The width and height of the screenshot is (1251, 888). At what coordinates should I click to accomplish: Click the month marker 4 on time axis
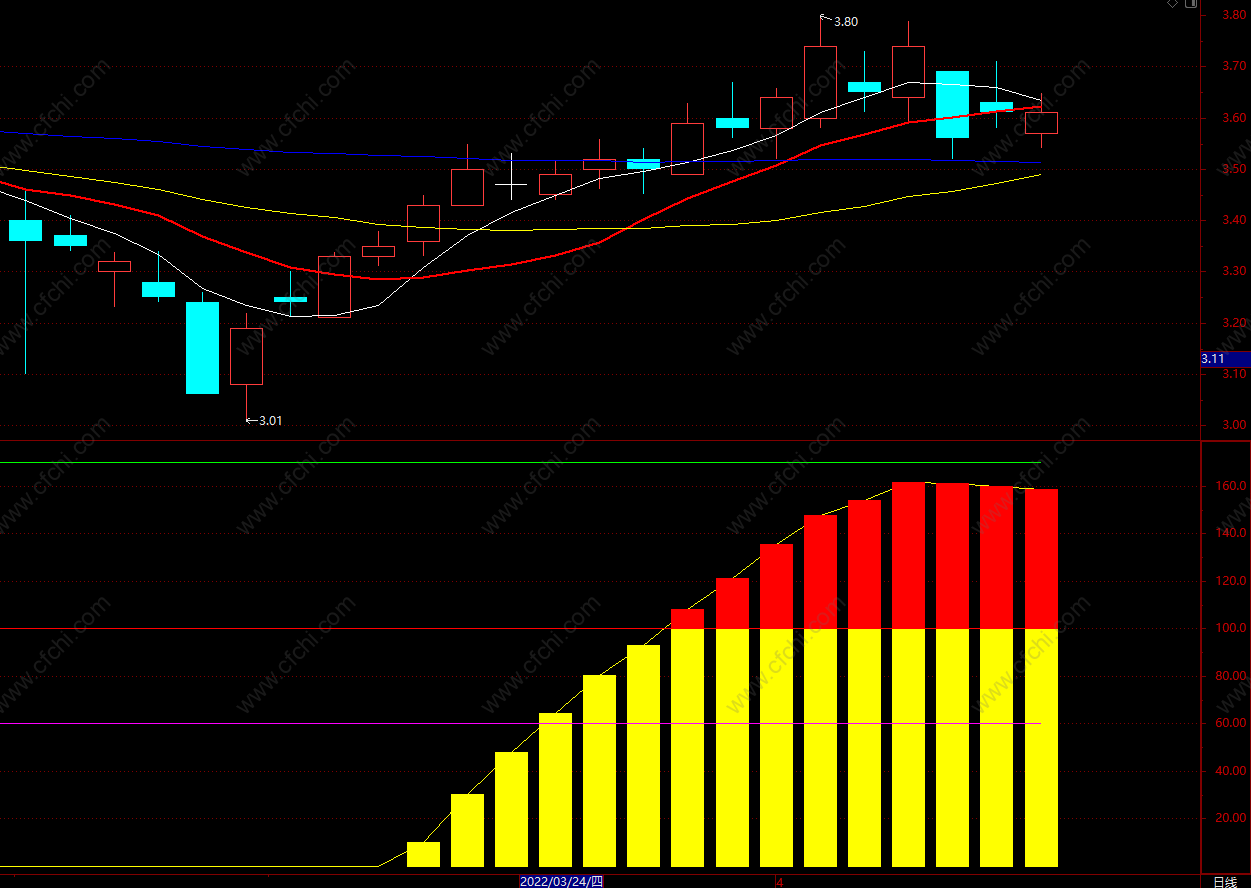(x=780, y=882)
